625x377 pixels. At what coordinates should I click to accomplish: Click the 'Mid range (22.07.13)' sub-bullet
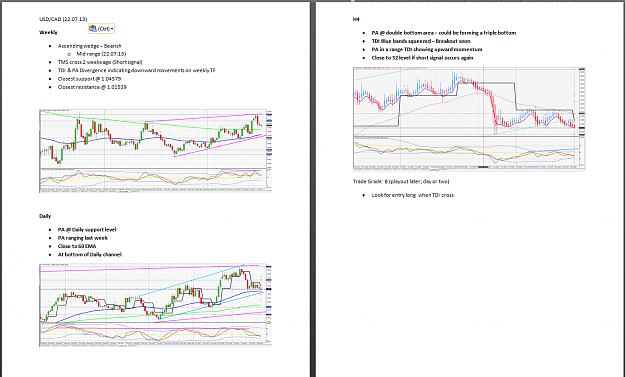tap(101, 53)
